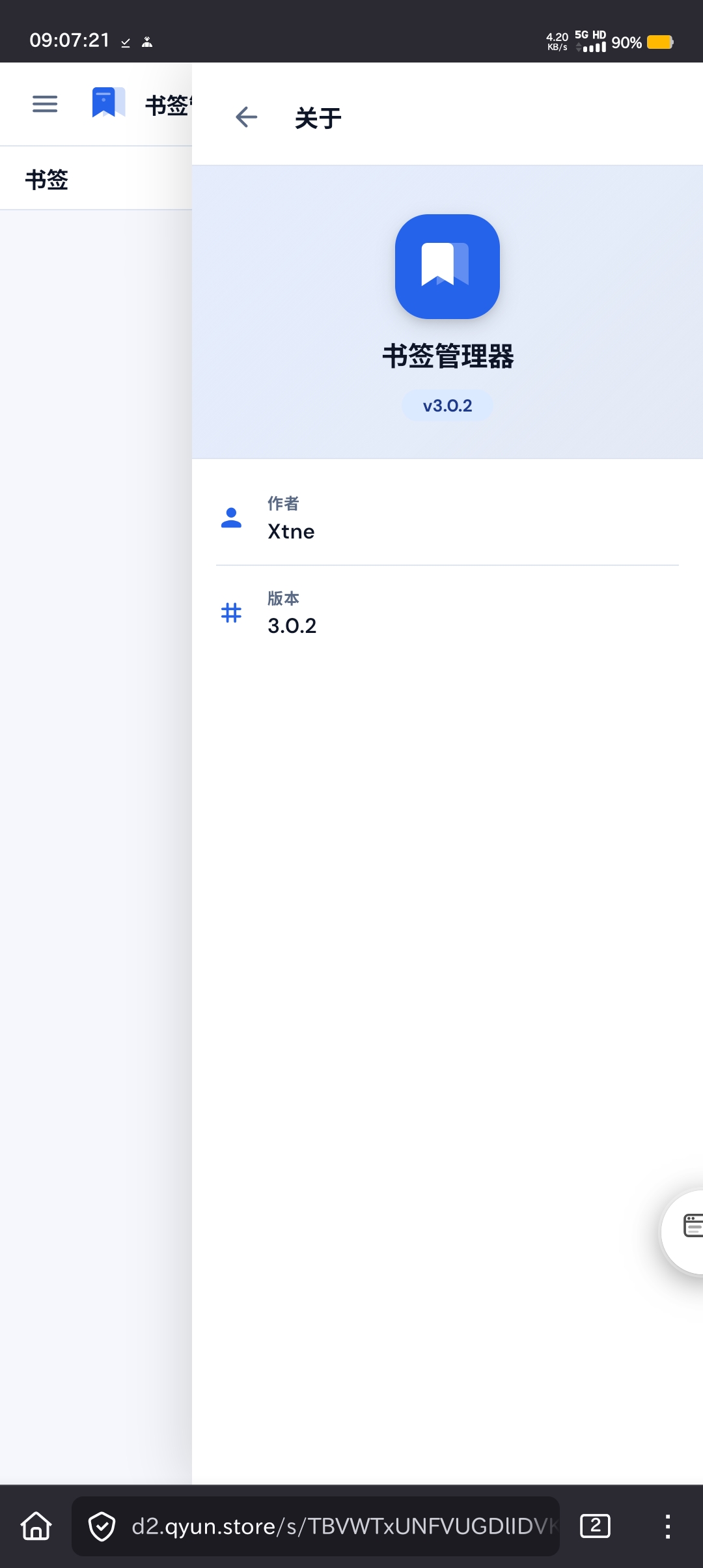
Task: Click the 书签管理器 app name
Action: [448, 356]
